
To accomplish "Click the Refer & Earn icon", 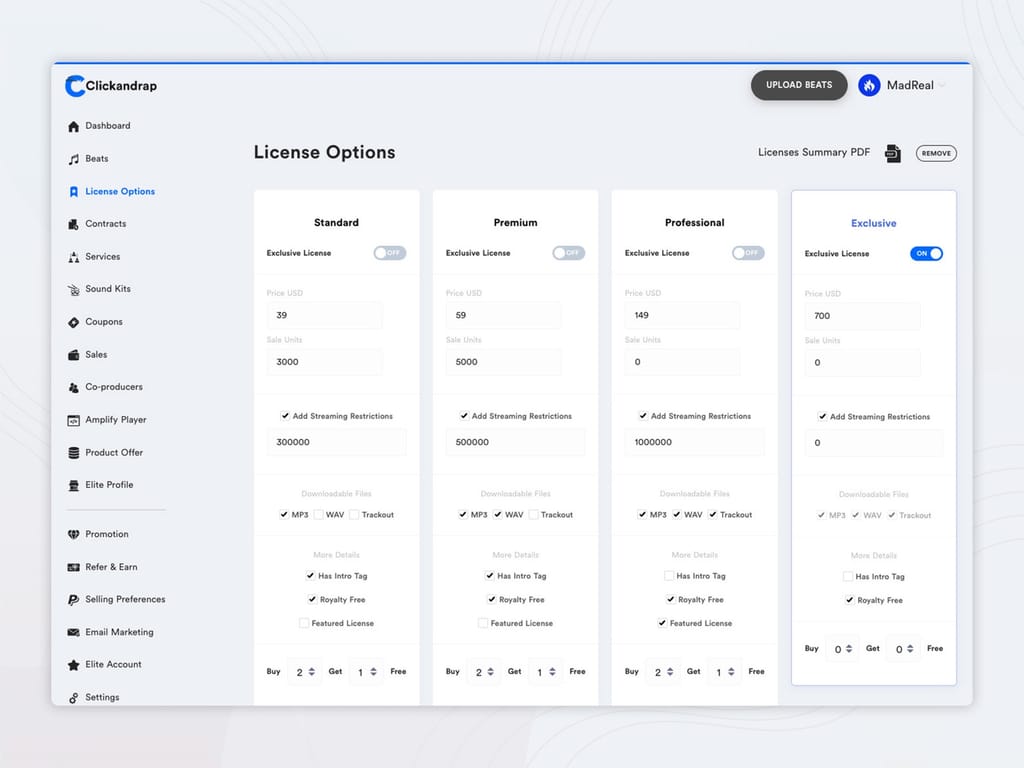I will pos(74,568).
